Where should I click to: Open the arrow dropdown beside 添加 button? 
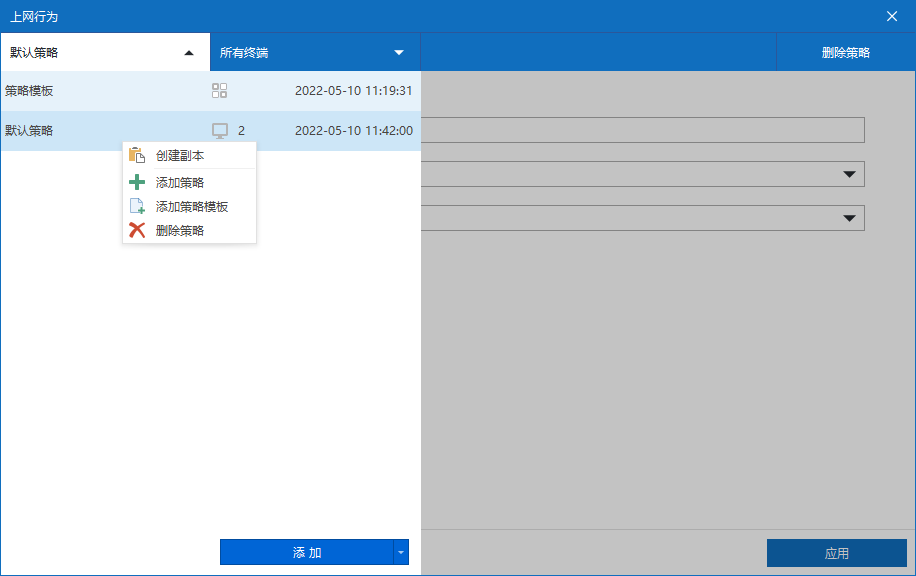coord(401,552)
